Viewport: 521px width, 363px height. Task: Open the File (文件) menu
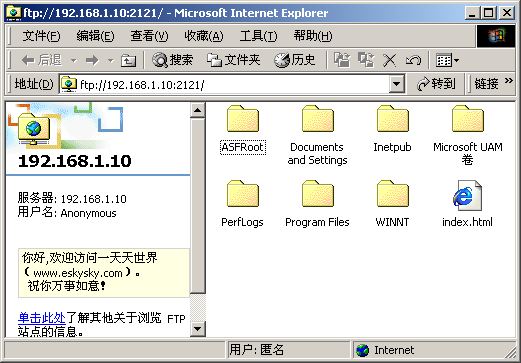41,36
